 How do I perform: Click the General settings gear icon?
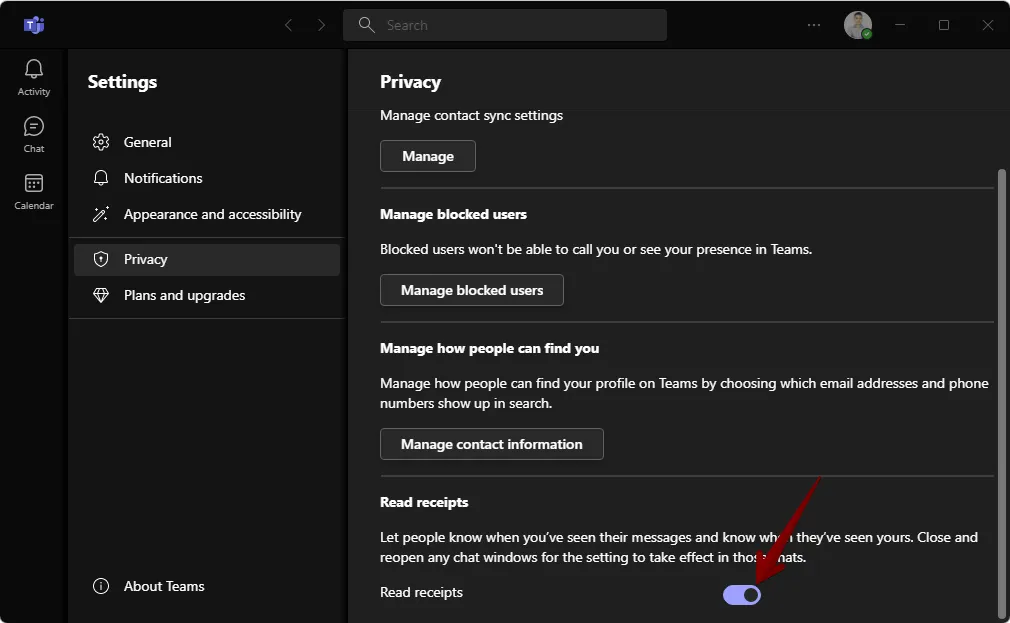(x=101, y=142)
